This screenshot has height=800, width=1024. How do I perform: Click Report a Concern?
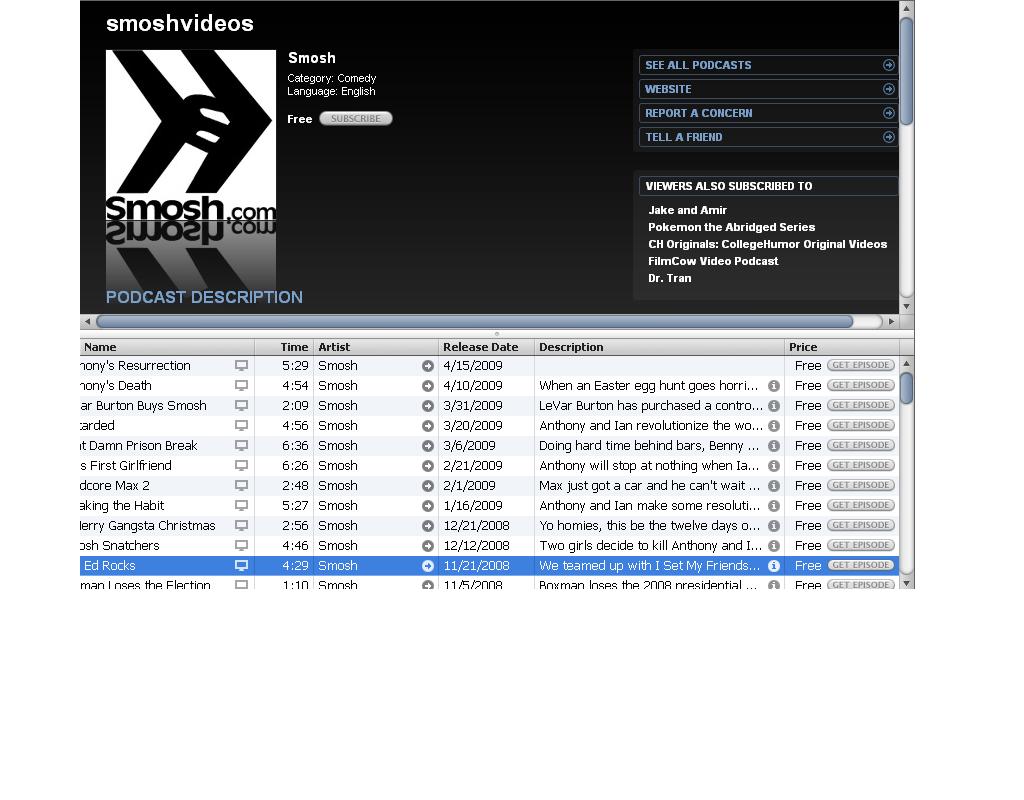pos(768,113)
